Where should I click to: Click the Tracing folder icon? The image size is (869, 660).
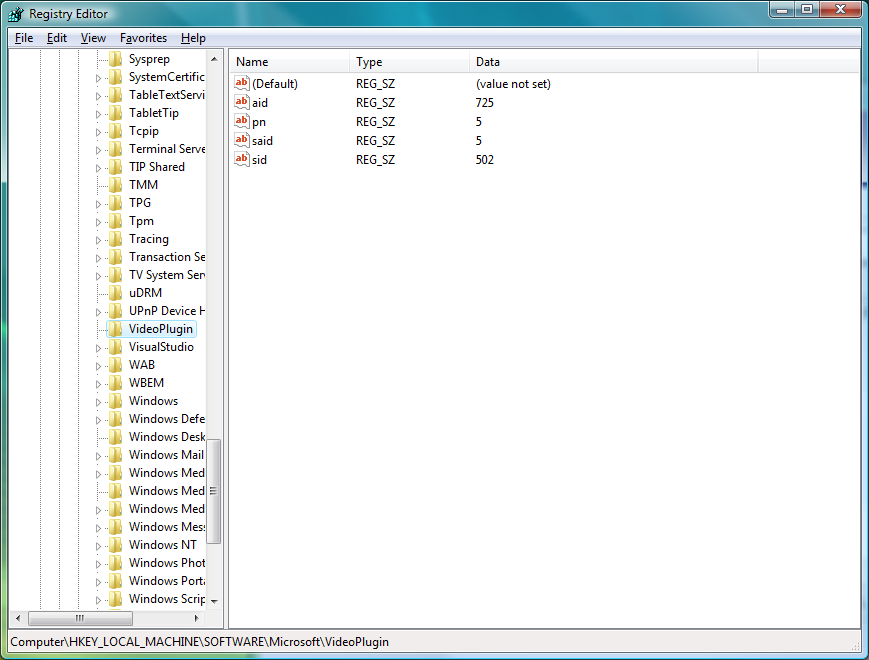(x=115, y=239)
